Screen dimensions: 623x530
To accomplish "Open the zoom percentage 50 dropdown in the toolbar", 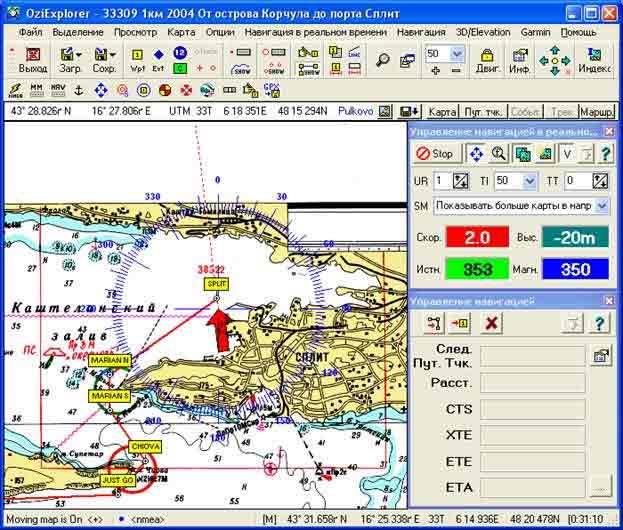I will pyautogui.click(x=457, y=54).
